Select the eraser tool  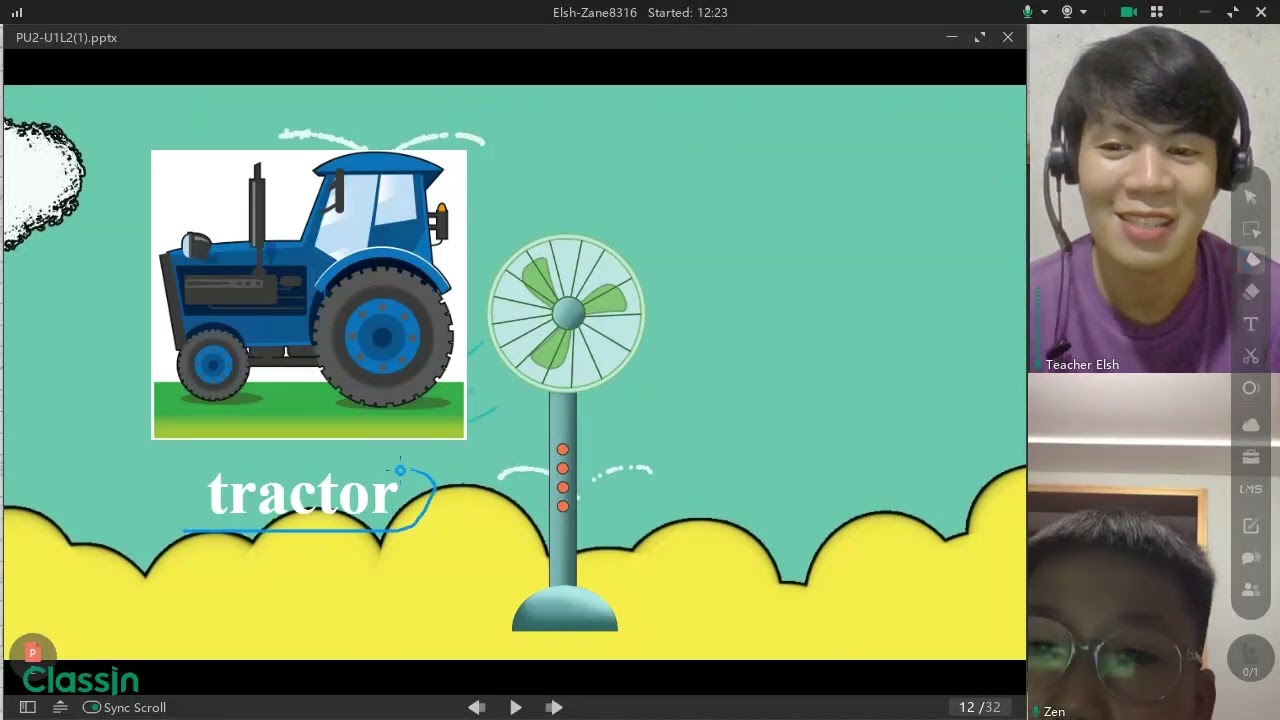pyautogui.click(x=1251, y=292)
